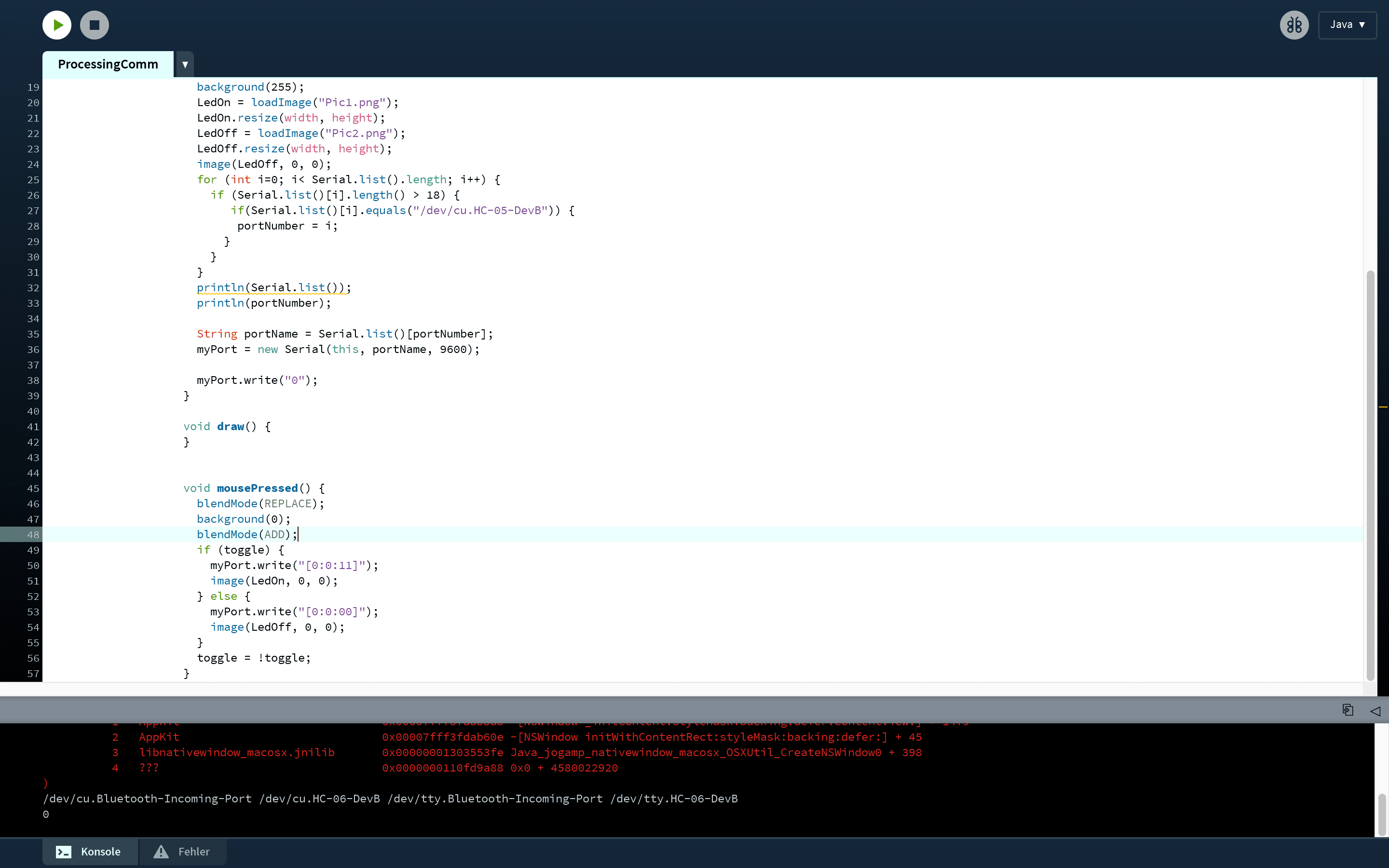1389x868 pixels.
Task: Click the underlined println(Serial.list()) statement
Action: click(x=273, y=287)
